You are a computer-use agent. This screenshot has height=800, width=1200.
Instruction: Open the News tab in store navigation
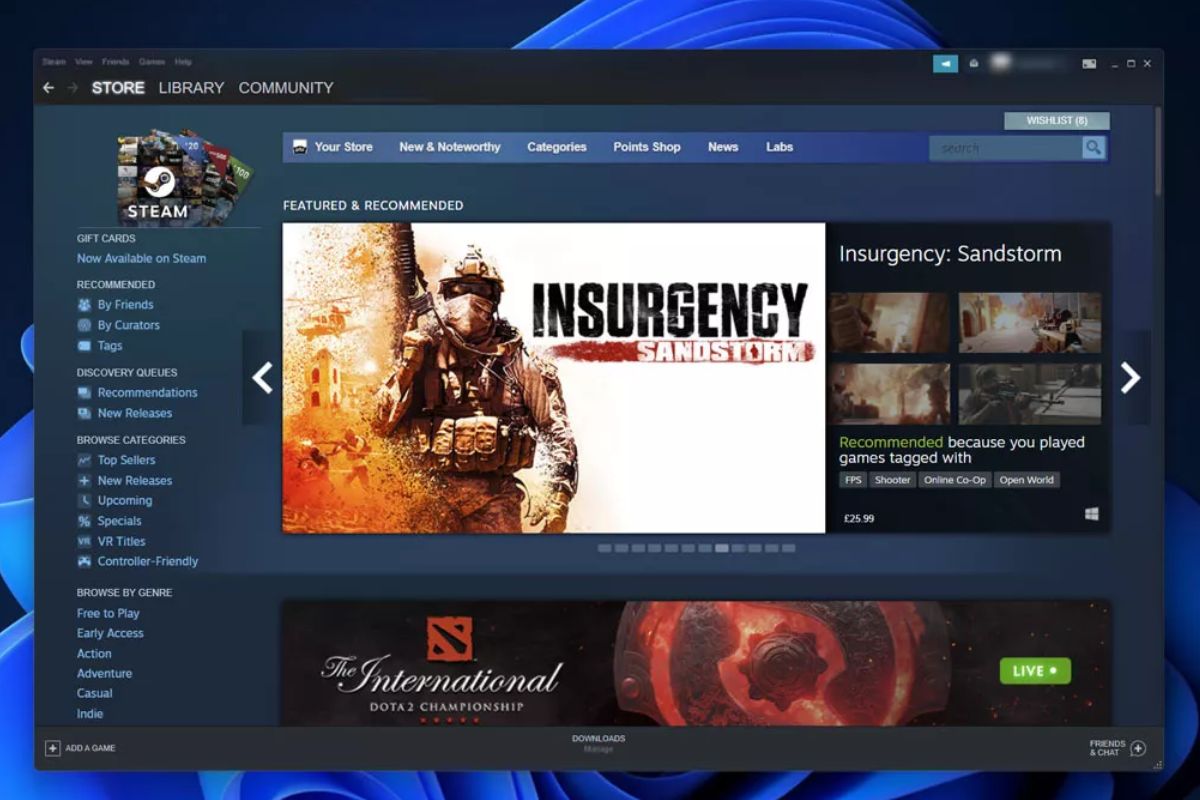coord(723,147)
